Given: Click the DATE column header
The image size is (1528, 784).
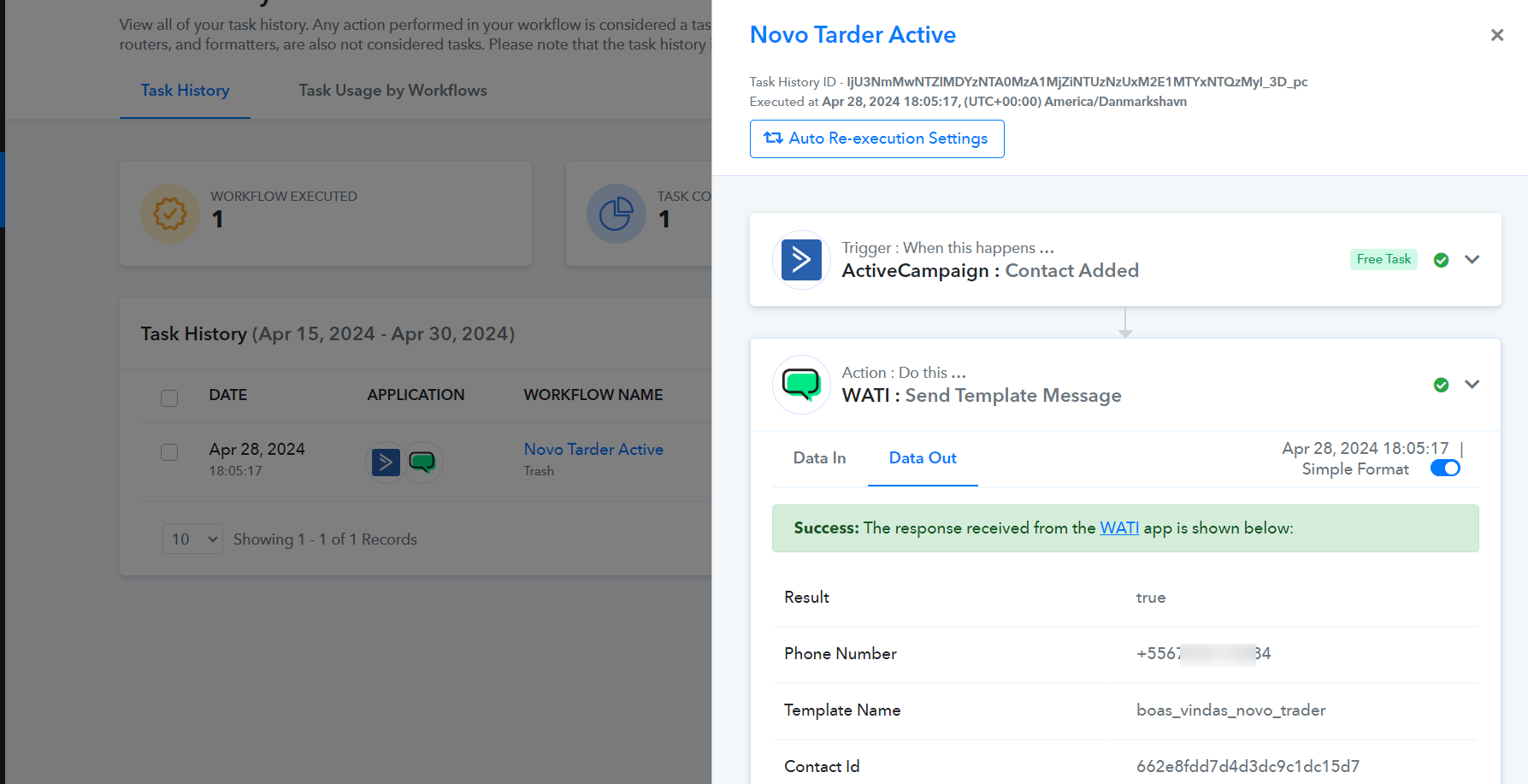Looking at the screenshot, I should pos(228,395).
